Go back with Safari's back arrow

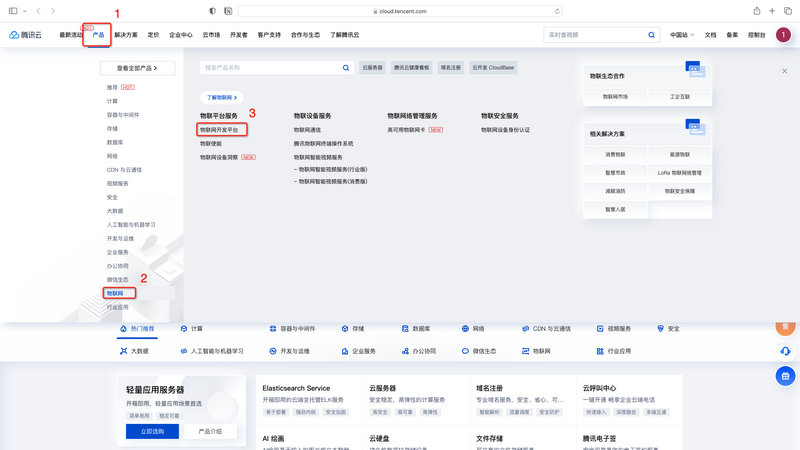[38, 11]
